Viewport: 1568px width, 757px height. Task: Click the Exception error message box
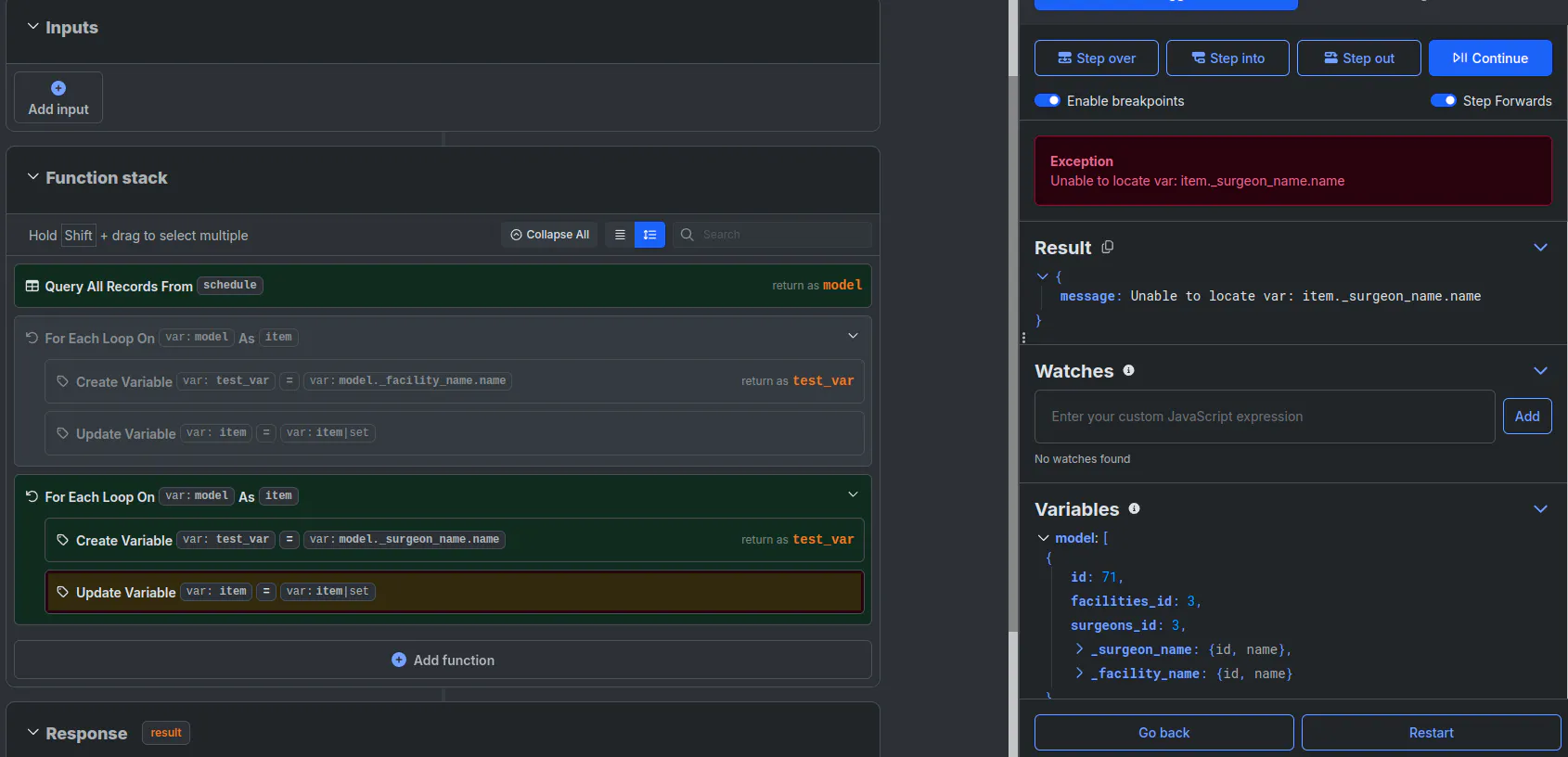[x=1293, y=171]
